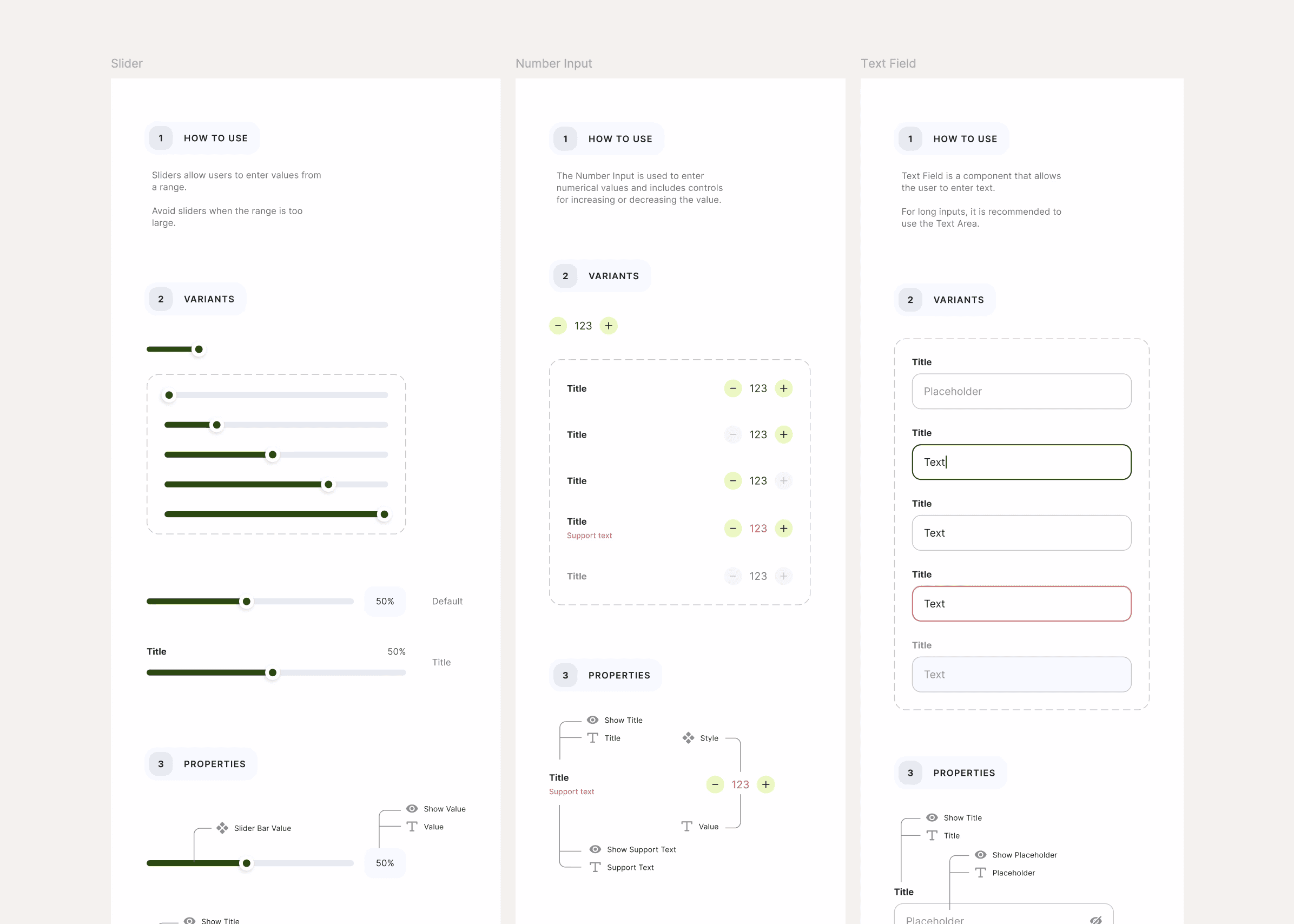Toggle the Show Value eye icon
The width and height of the screenshot is (1294, 924).
coord(412,808)
